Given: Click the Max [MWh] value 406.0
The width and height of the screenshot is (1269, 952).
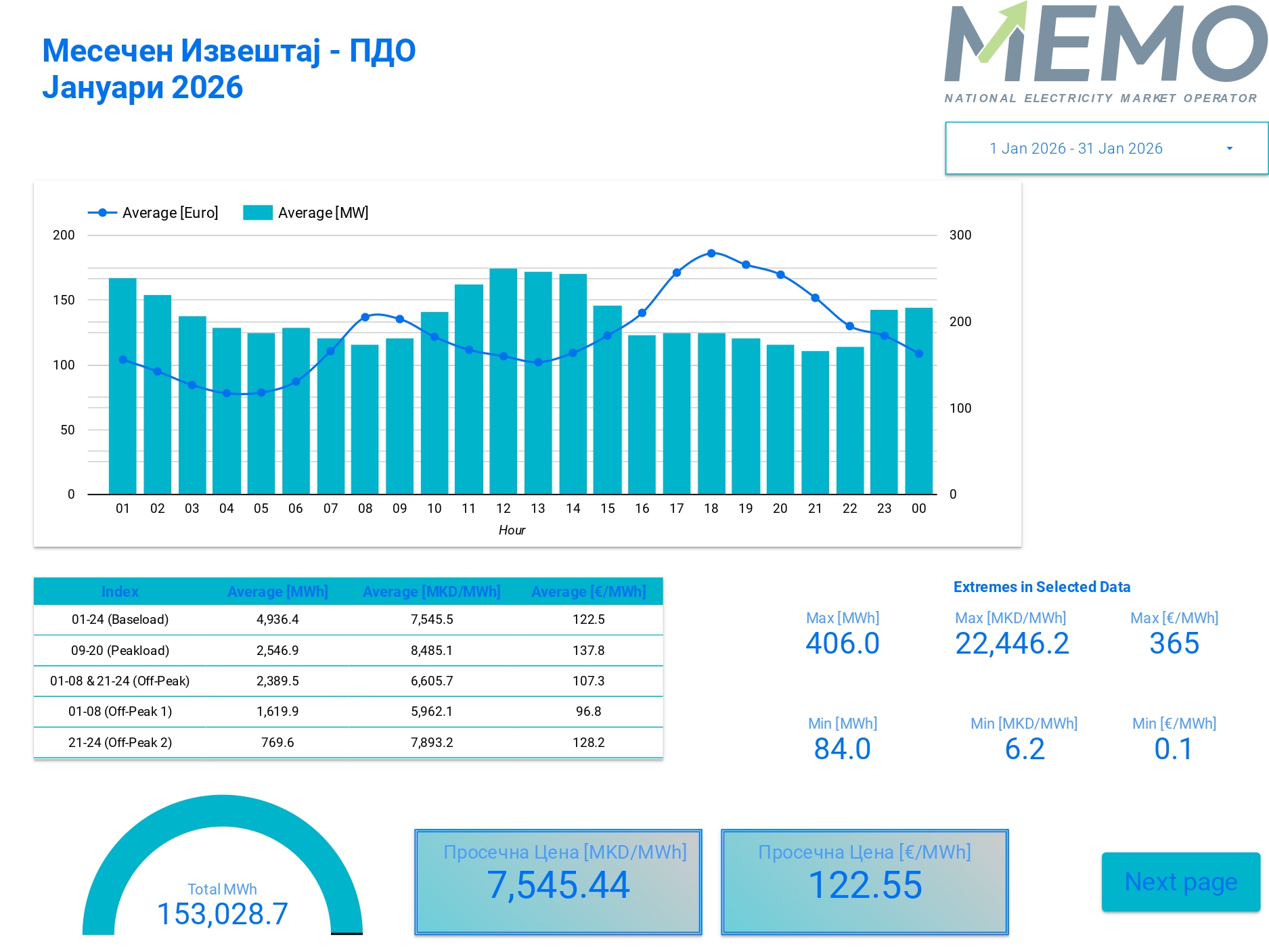Looking at the screenshot, I should tap(842, 643).
